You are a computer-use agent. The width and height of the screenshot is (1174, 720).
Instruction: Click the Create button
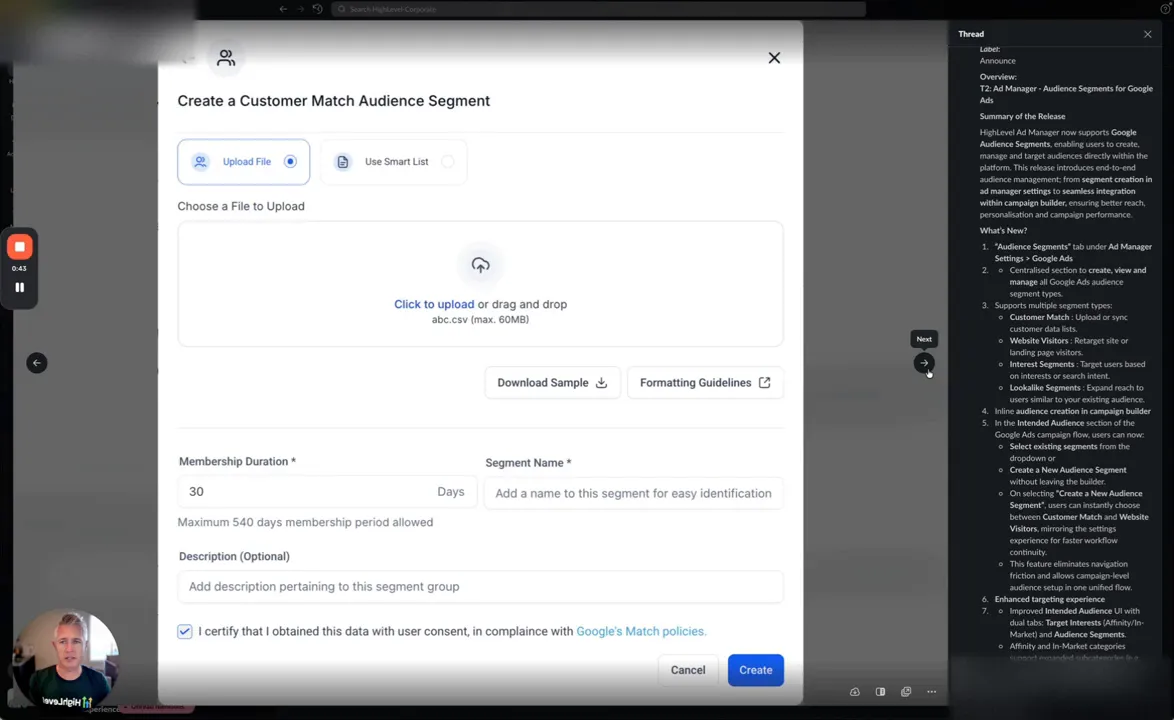[755, 670]
